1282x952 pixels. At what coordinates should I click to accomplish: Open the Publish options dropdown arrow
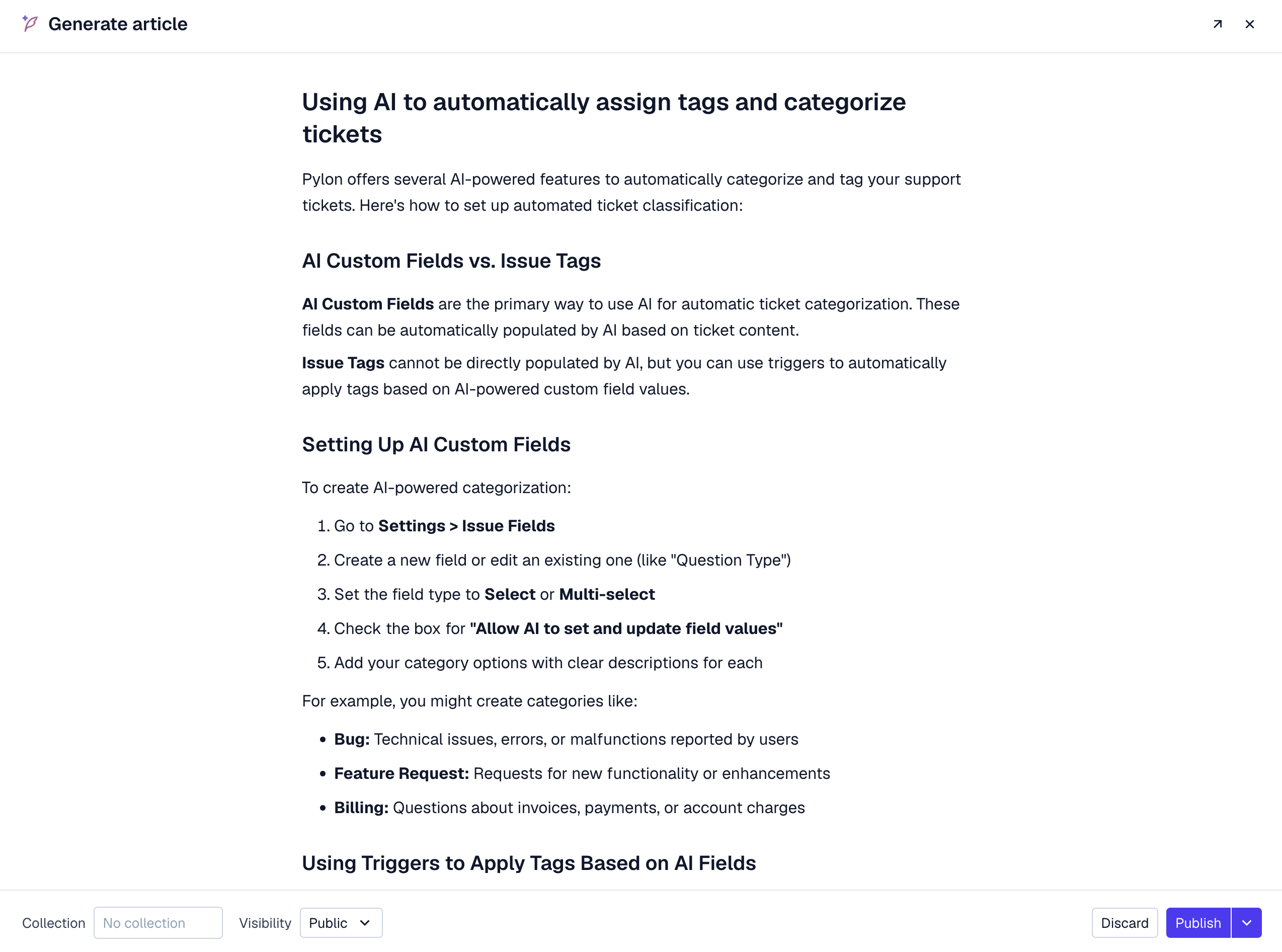coord(1247,923)
